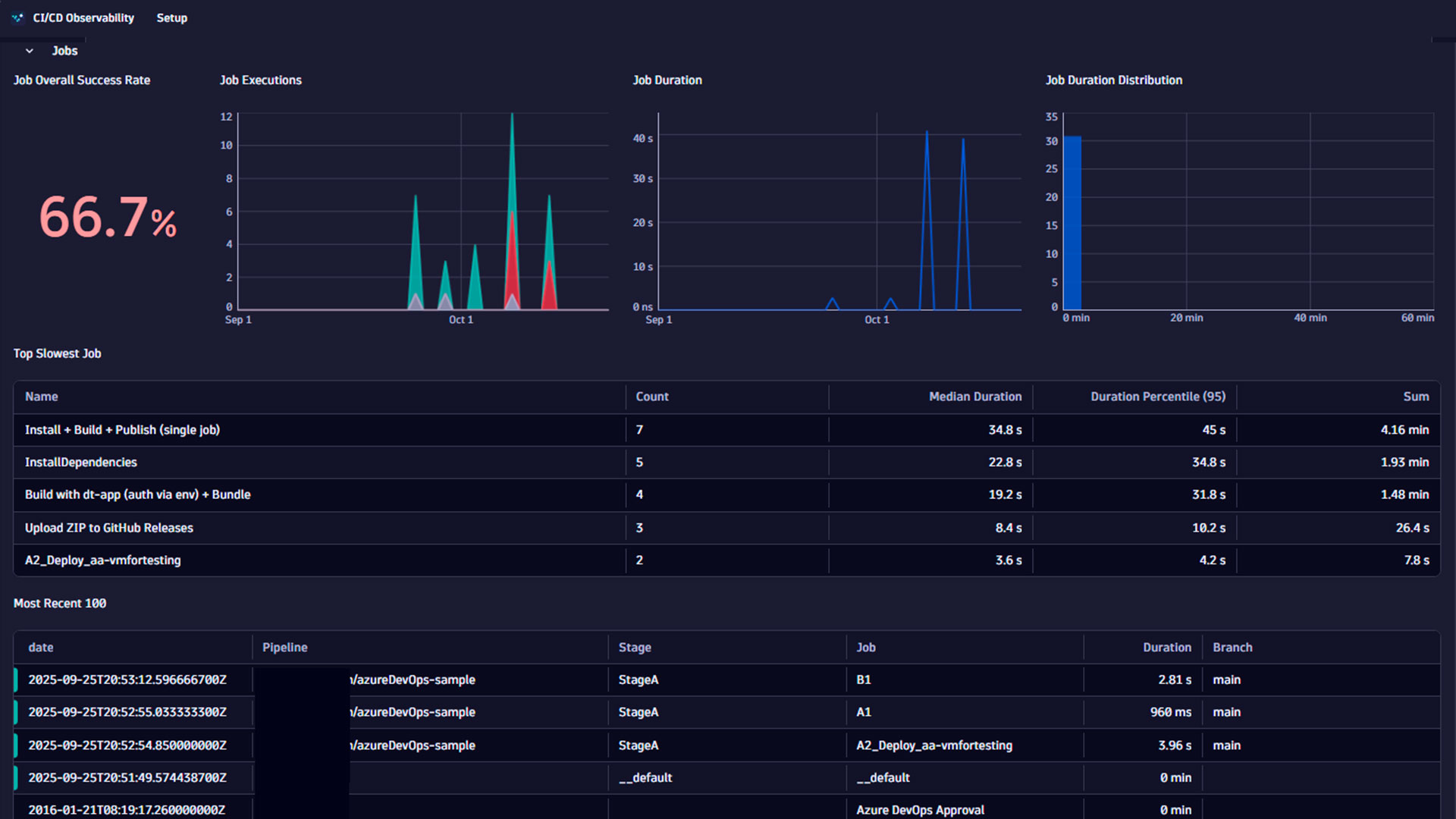The image size is (1456, 819).
Task: Open the Job Duration panel title menu
Action: 667,80
